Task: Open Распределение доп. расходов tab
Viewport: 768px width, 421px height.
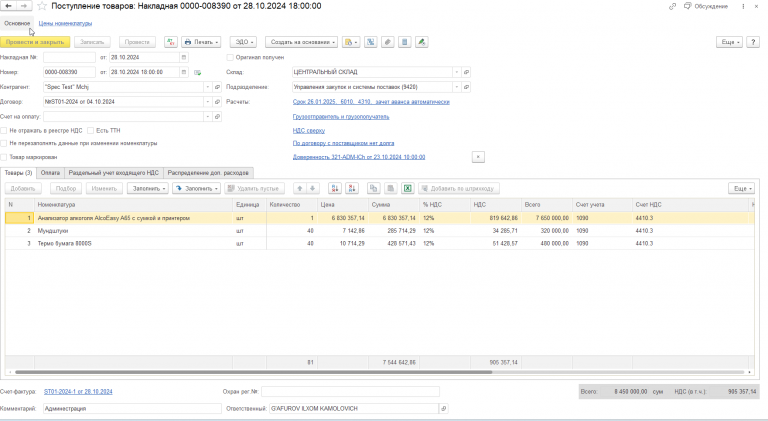Action: [x=208, y=173]
